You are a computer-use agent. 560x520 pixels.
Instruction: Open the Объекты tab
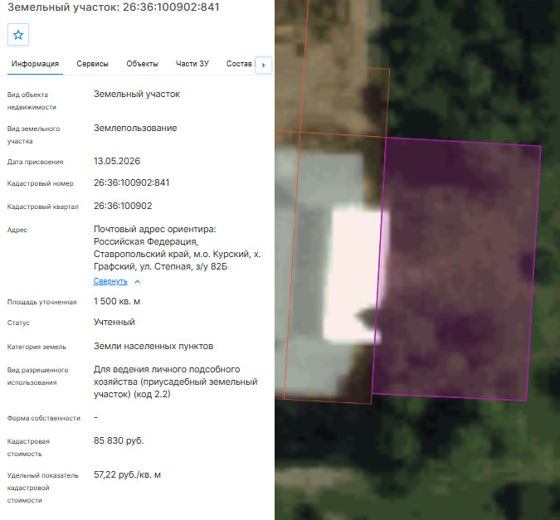coord(142,64)
